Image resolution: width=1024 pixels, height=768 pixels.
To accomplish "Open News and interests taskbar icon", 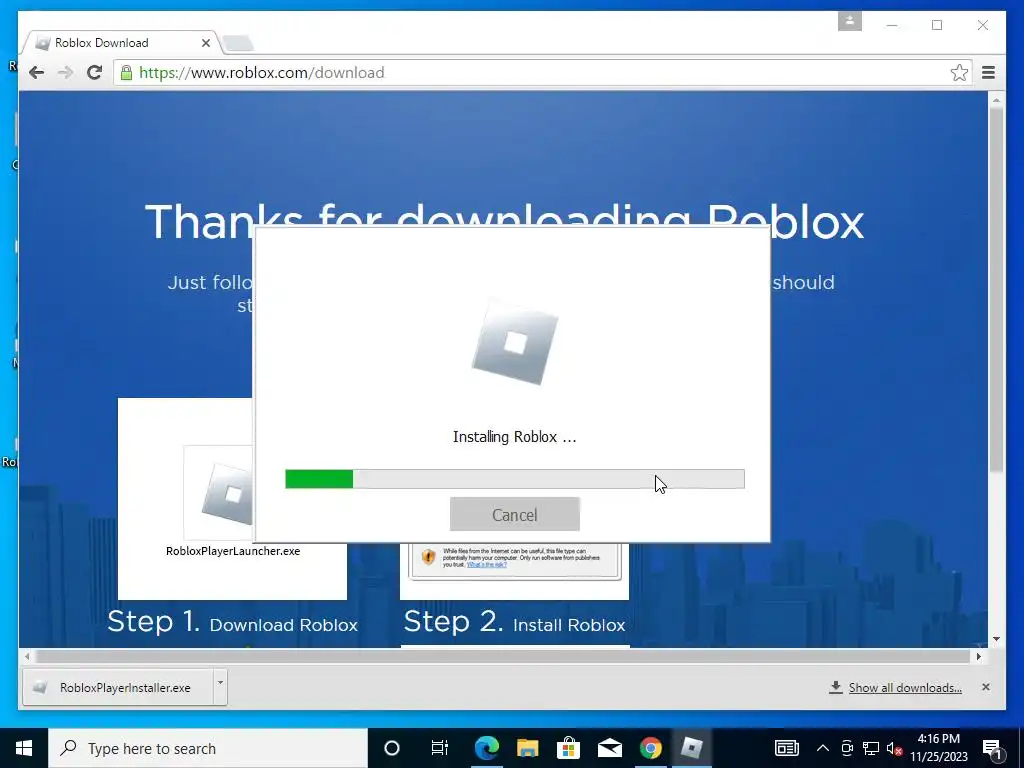I will coord(786,748).
